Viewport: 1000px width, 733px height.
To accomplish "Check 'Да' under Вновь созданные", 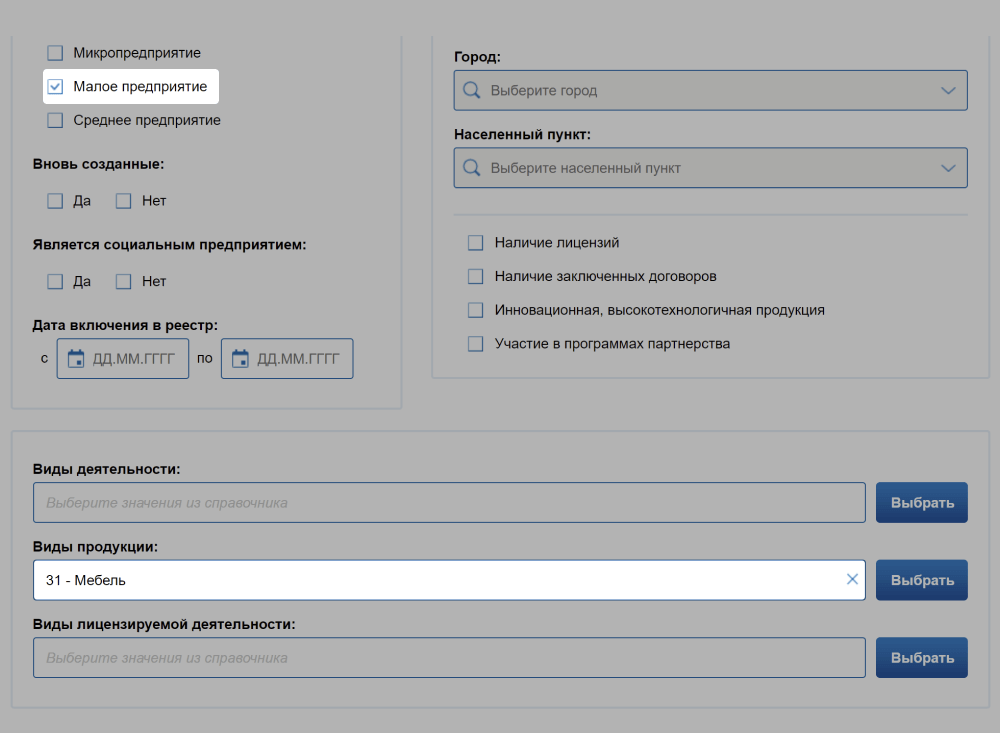I will pos(56,201).
